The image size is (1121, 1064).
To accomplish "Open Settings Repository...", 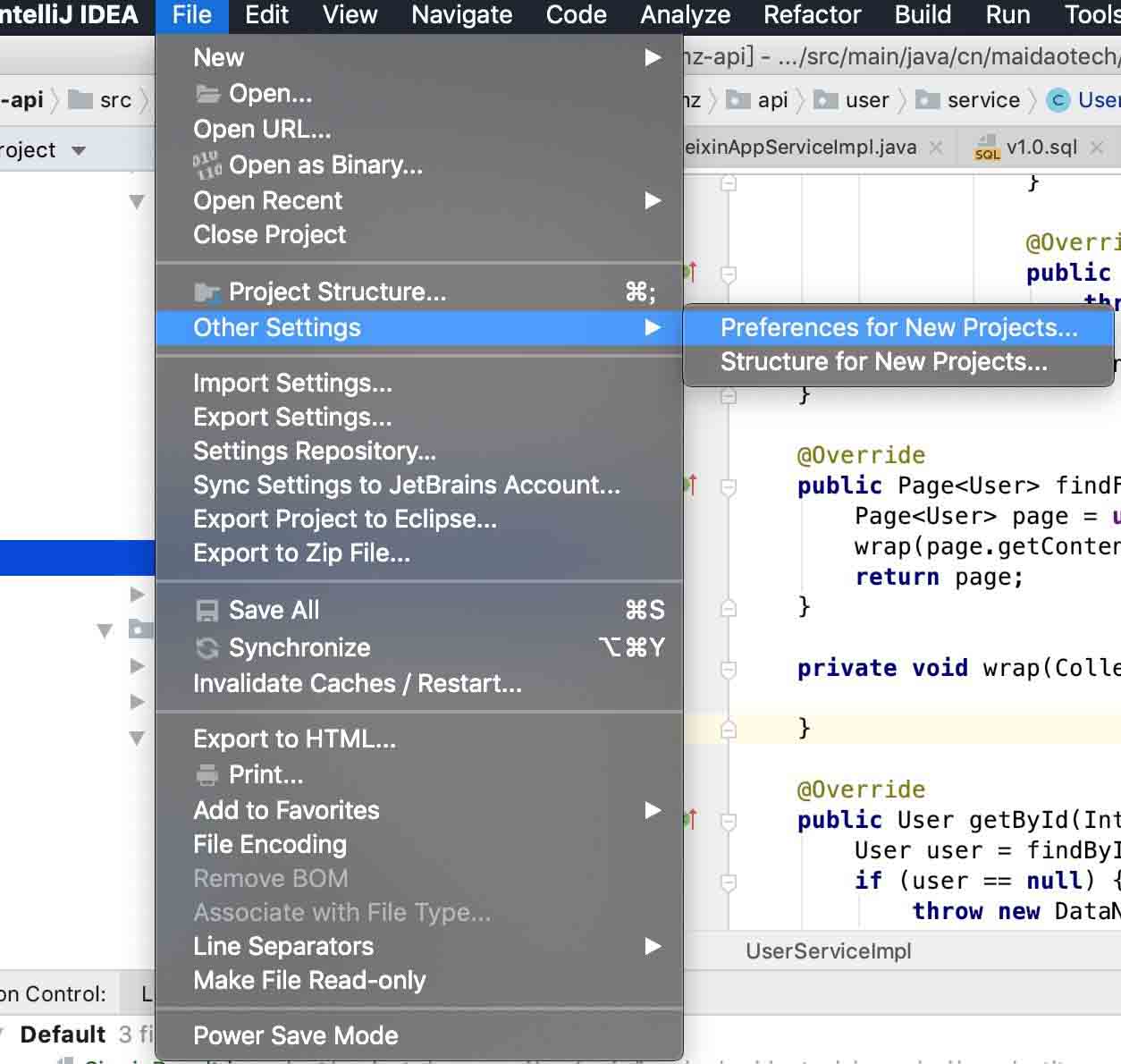I will point(419,452).
